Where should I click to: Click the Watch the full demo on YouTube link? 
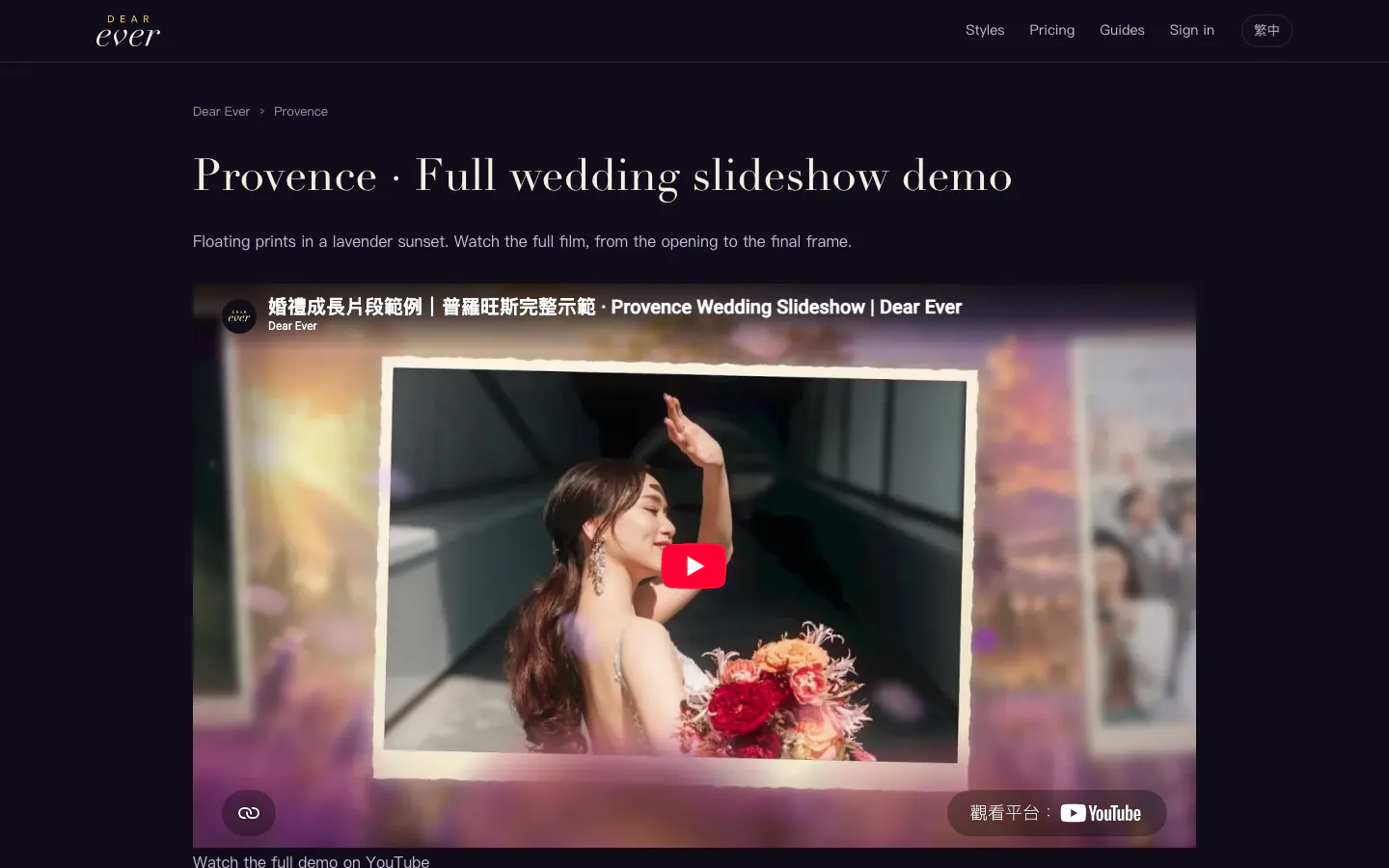click(311, 860)
